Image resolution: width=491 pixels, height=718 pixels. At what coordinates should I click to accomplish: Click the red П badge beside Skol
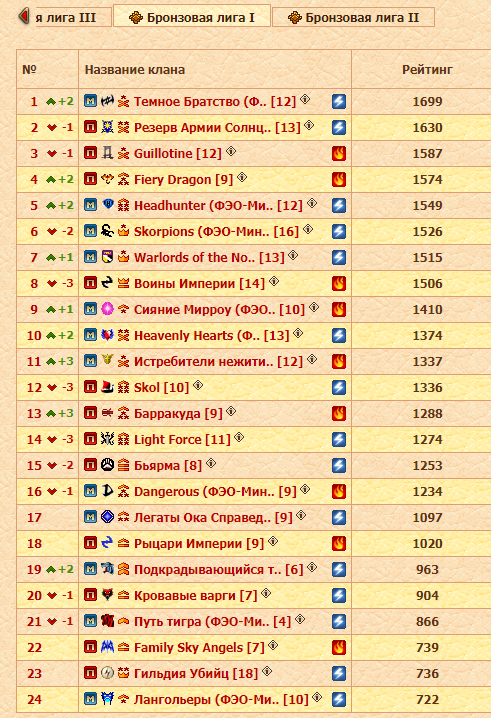click(x=91, y=387)
